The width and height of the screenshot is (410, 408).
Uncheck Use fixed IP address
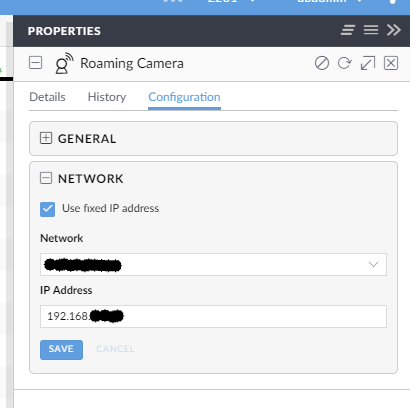(x=47, y=209)
